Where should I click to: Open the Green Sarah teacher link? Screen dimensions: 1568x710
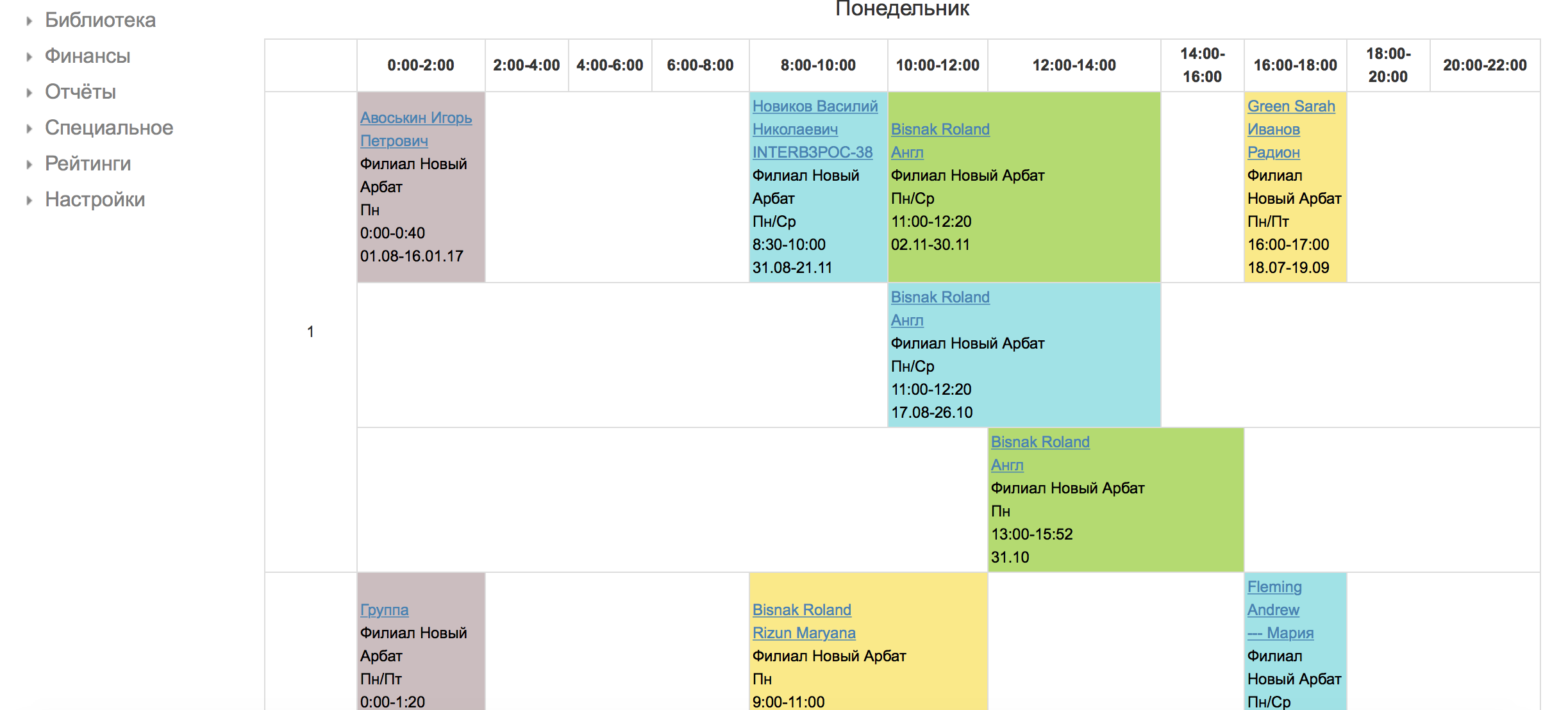[1291, 106]
